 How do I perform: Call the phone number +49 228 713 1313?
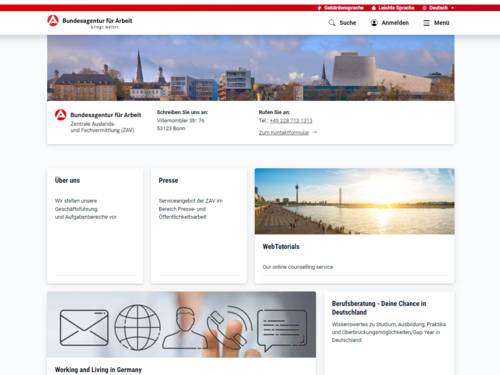click(x=291, y=121)
